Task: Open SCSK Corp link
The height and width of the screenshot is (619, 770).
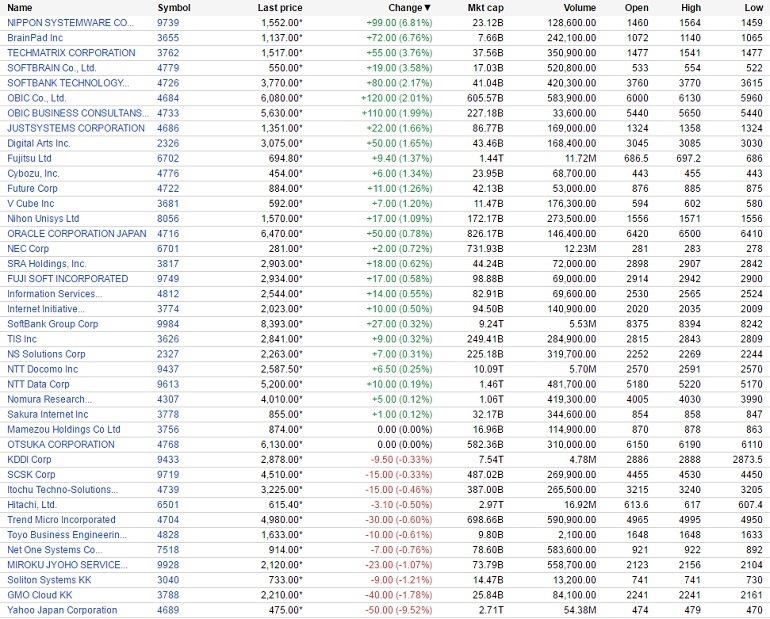Action: pyautogui.click(x=31, y=475)
